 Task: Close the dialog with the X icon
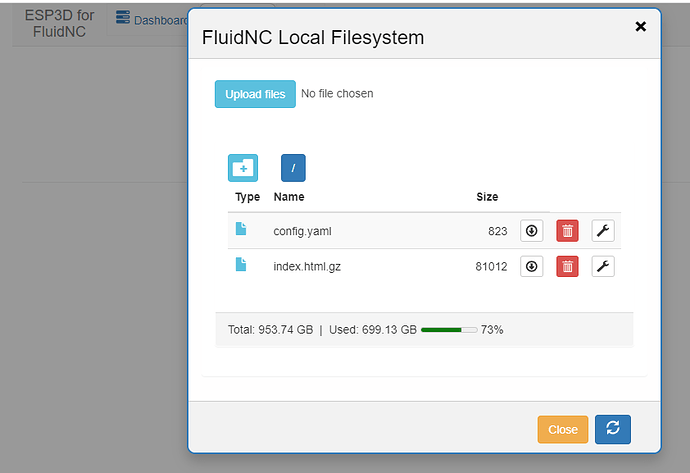(641, 26)
